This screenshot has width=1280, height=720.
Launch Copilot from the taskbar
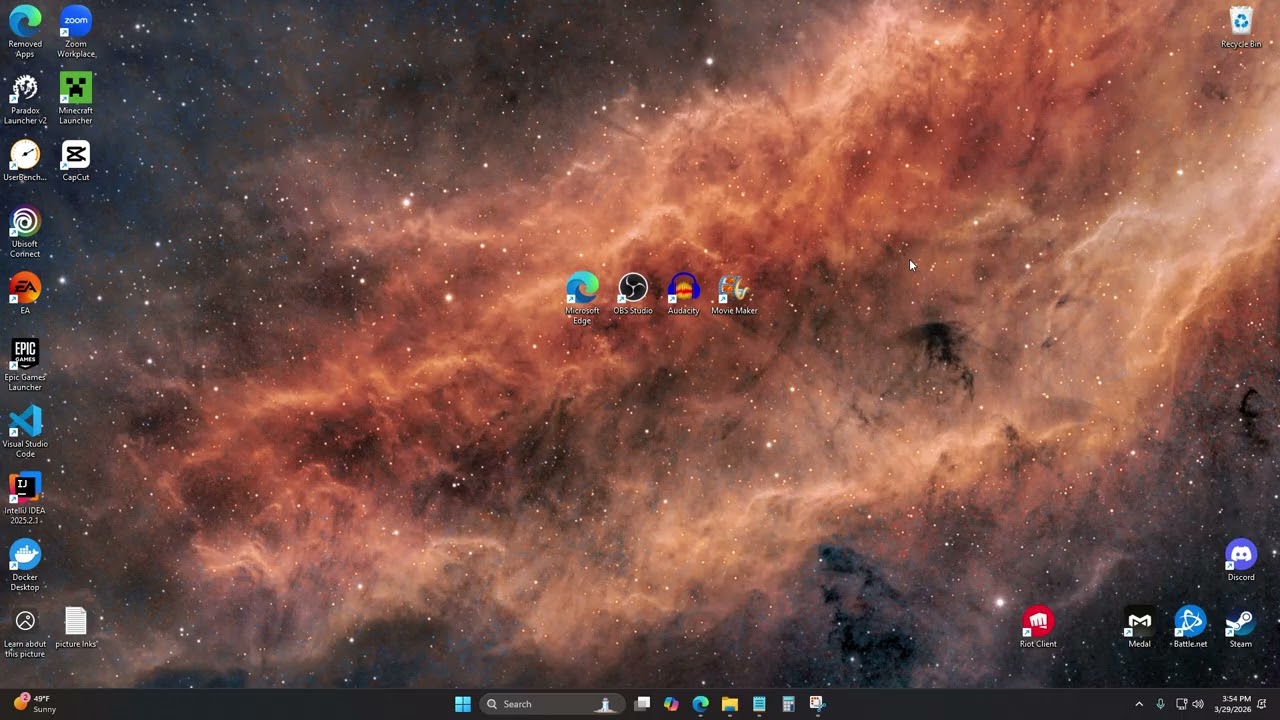[671, 704]
